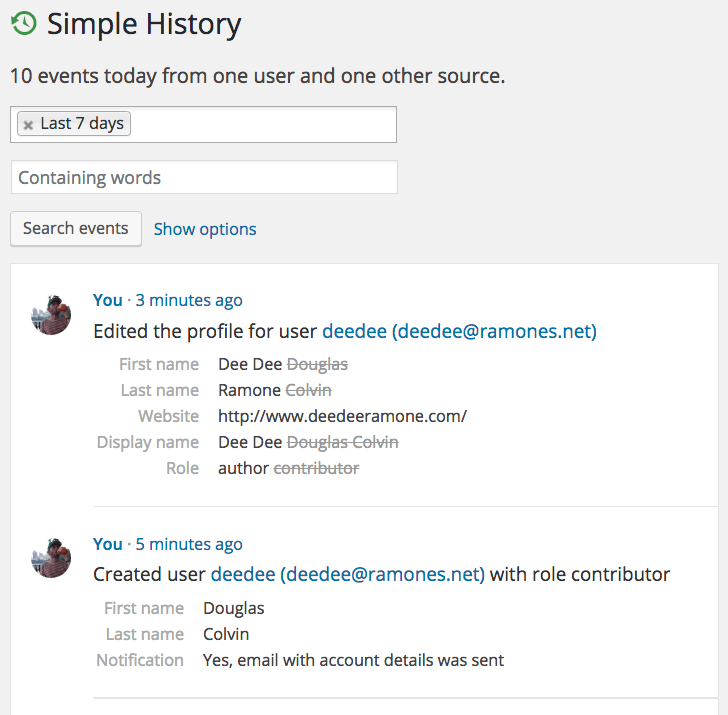The height and width of the screenshot is (715, 728).
Task: Click avatar on the created user event
Action: (x=51, y=559)
